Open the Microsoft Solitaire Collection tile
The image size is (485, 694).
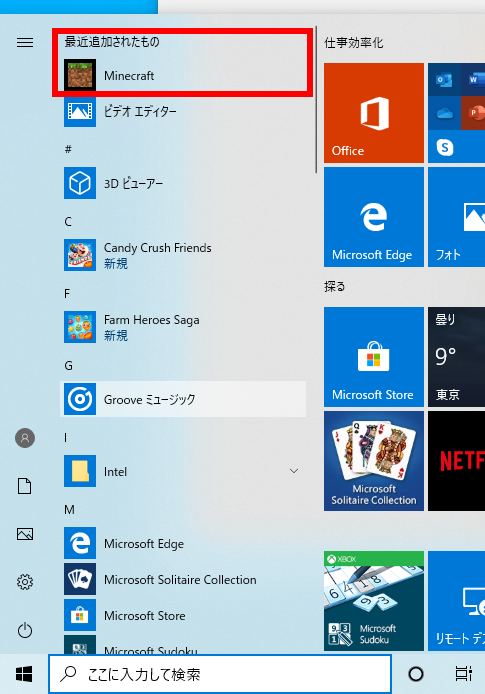pos(374,461)
